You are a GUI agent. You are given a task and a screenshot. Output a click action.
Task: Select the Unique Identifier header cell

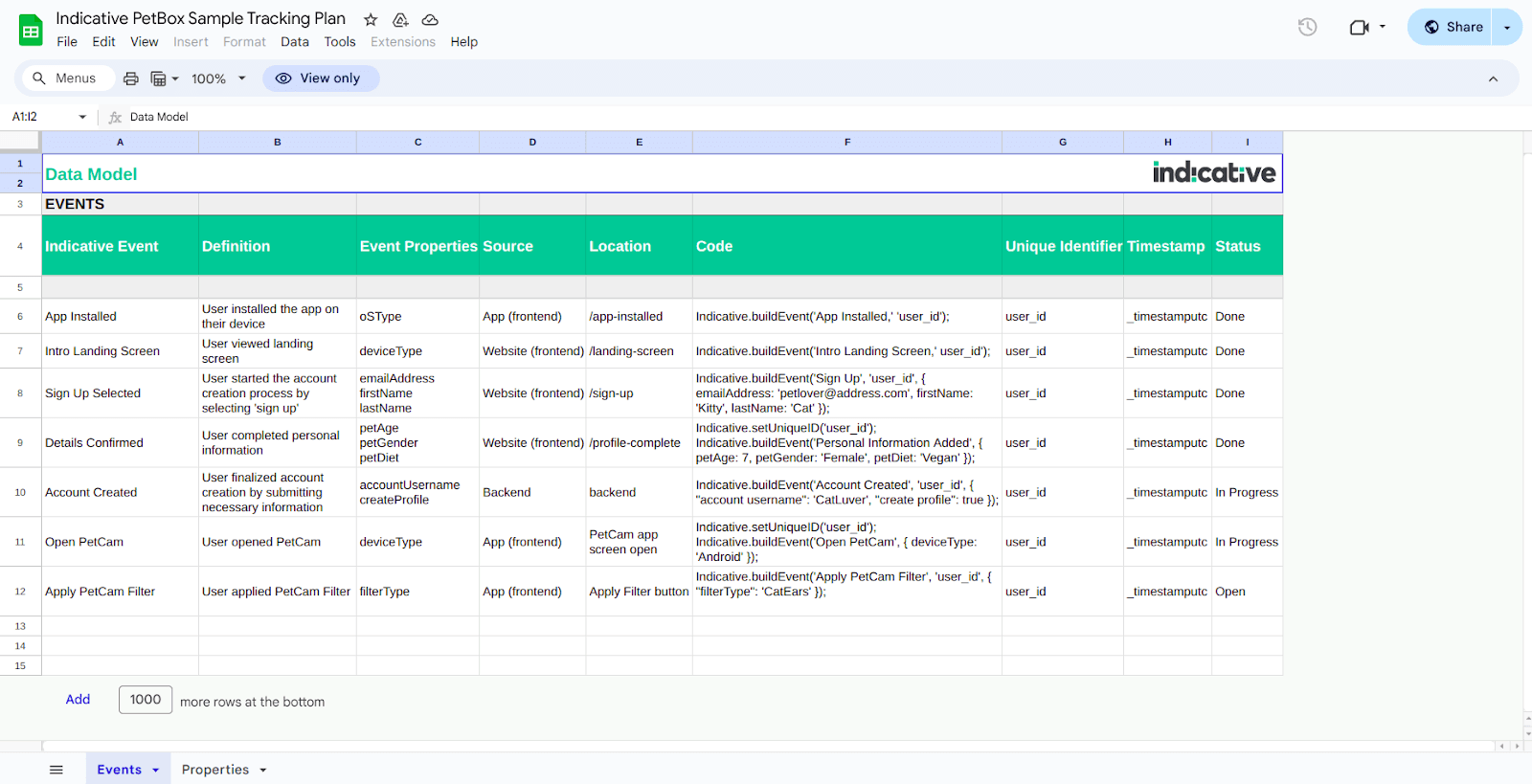(x=1063, y=246)
